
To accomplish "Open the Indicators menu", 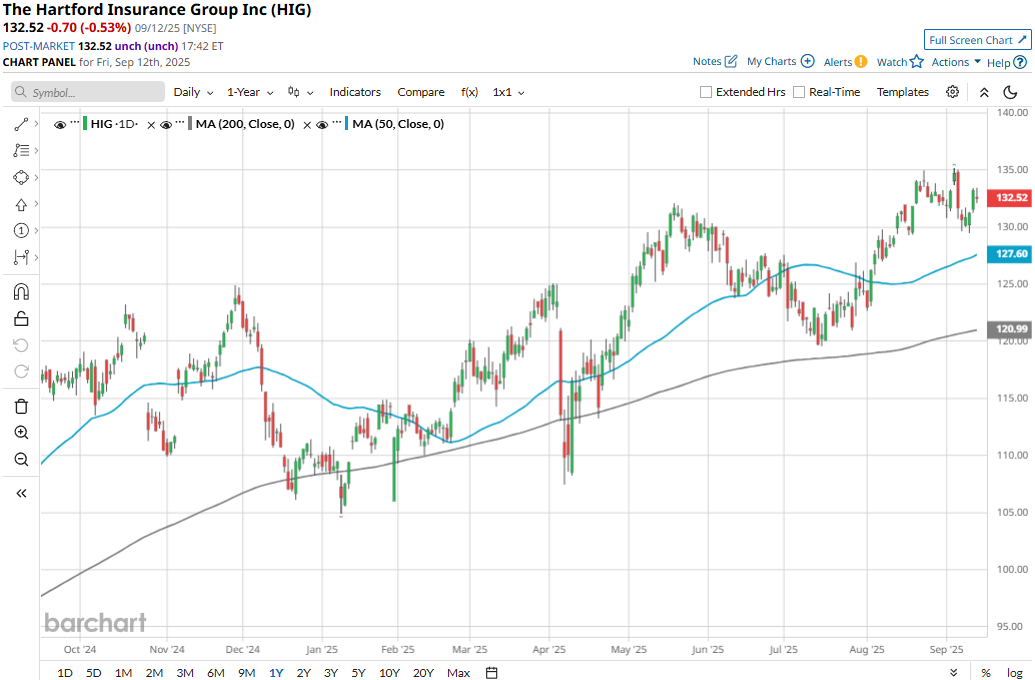I will point(355,92).
